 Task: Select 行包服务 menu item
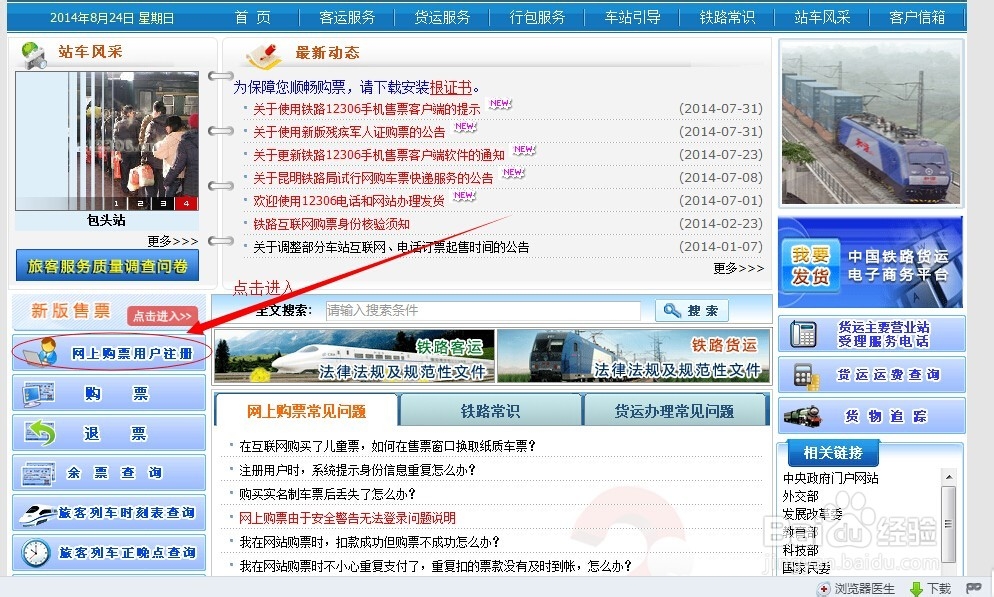[x=538, y=17]
